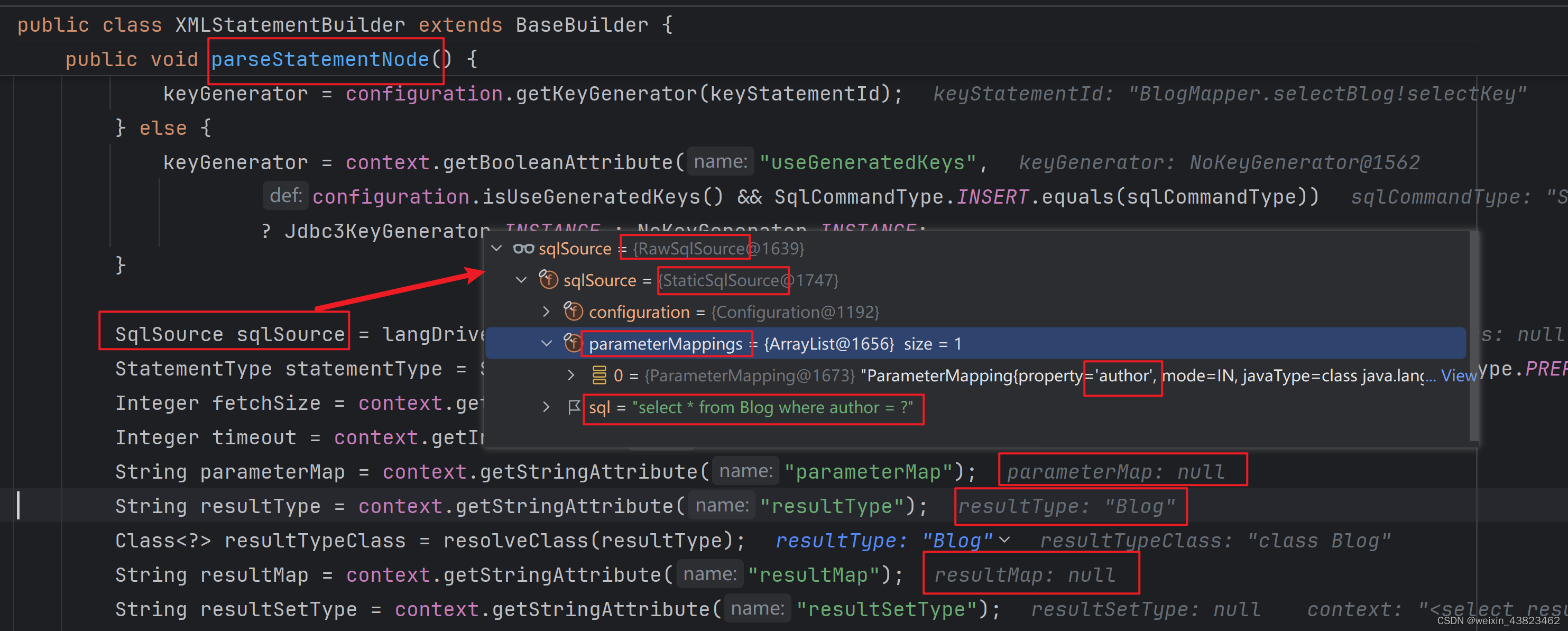Viewport: 1568px width, 631px height.
Task: Collapse the sqlSource RawSqlSource@1639 node
Action: [x=496, y=249]
